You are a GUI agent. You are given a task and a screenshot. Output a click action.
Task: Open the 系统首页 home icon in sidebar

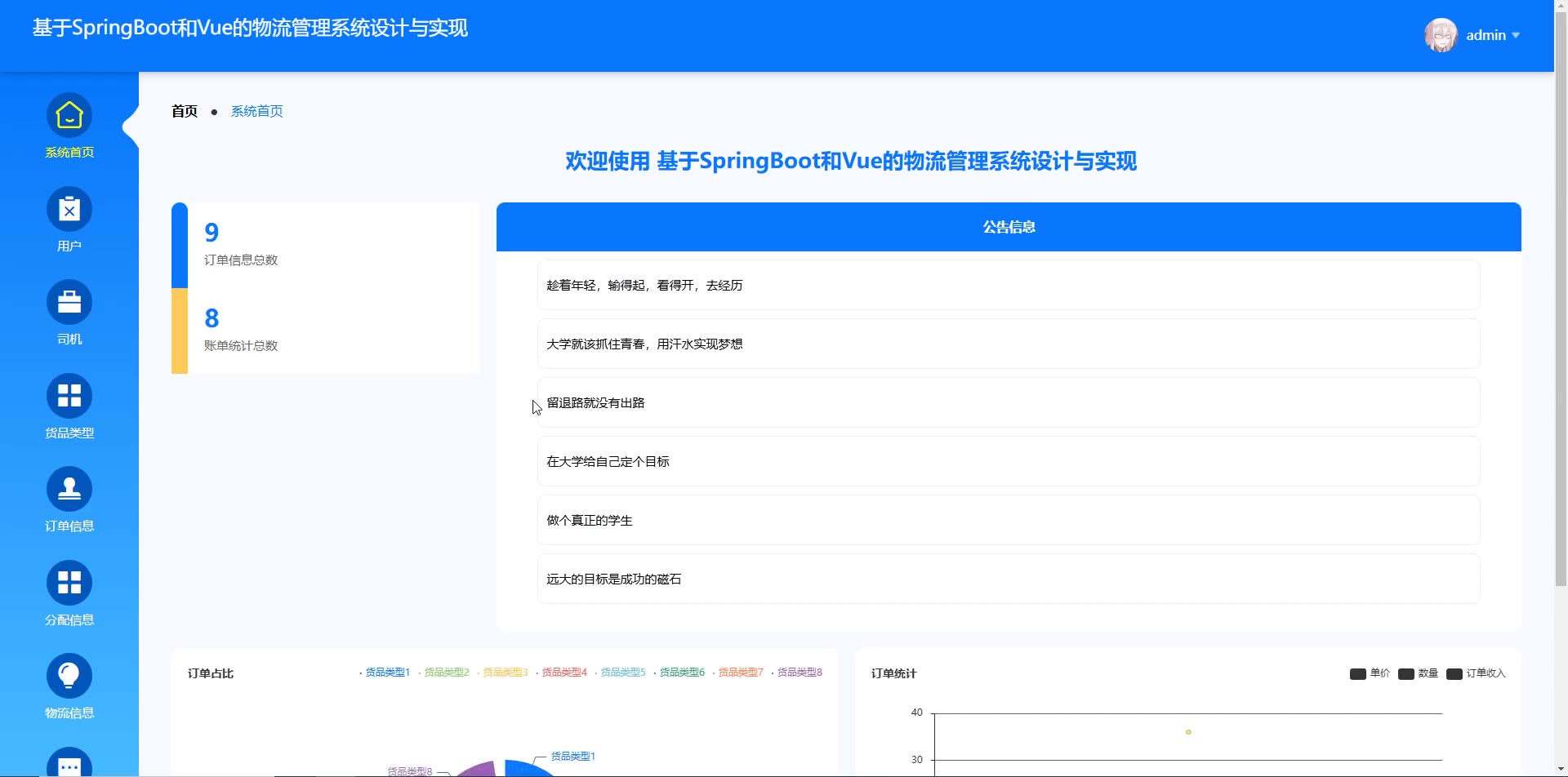[x=69, y=116]
